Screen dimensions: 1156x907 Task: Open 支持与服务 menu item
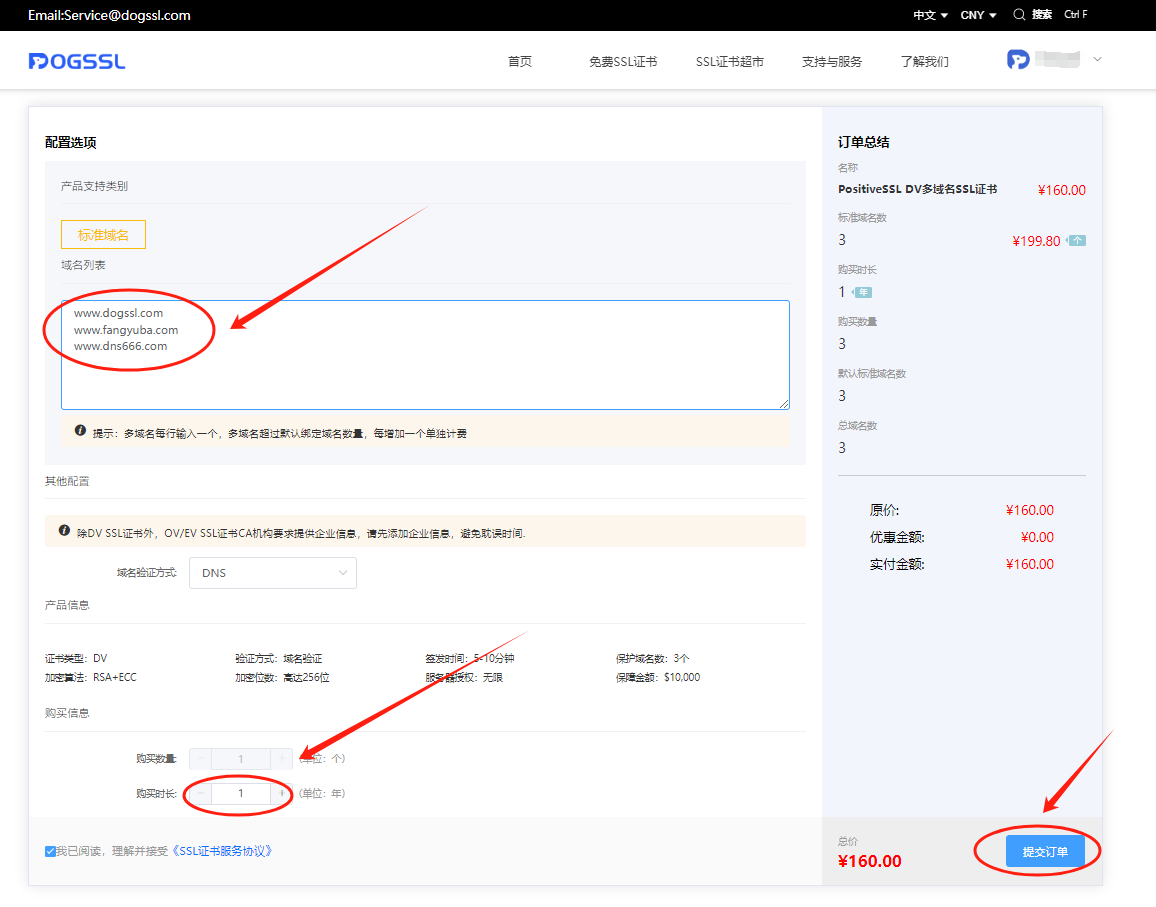832,61
